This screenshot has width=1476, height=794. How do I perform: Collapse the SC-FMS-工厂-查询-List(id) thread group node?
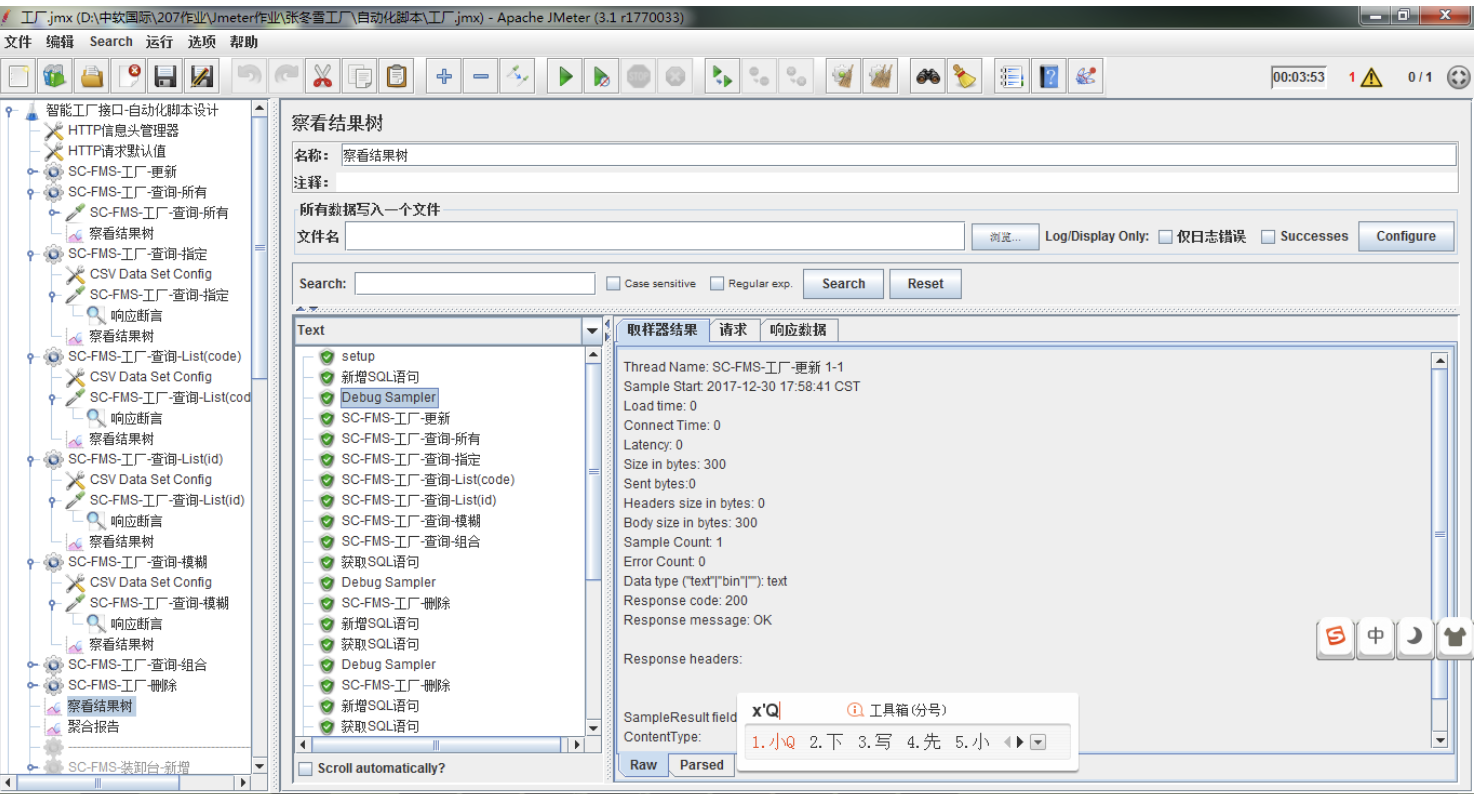point(32,460)
